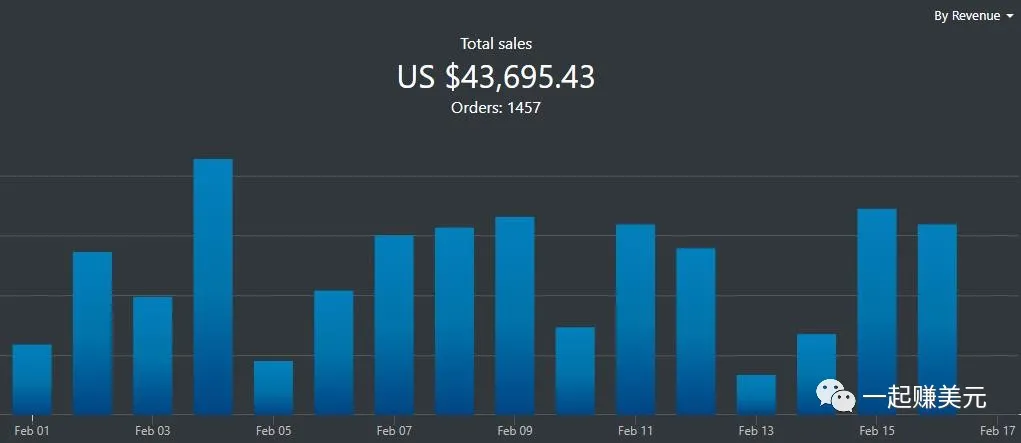
Task: Click the Chinese watermark text beside WeChat logo
Action: (x=925, y=398)
